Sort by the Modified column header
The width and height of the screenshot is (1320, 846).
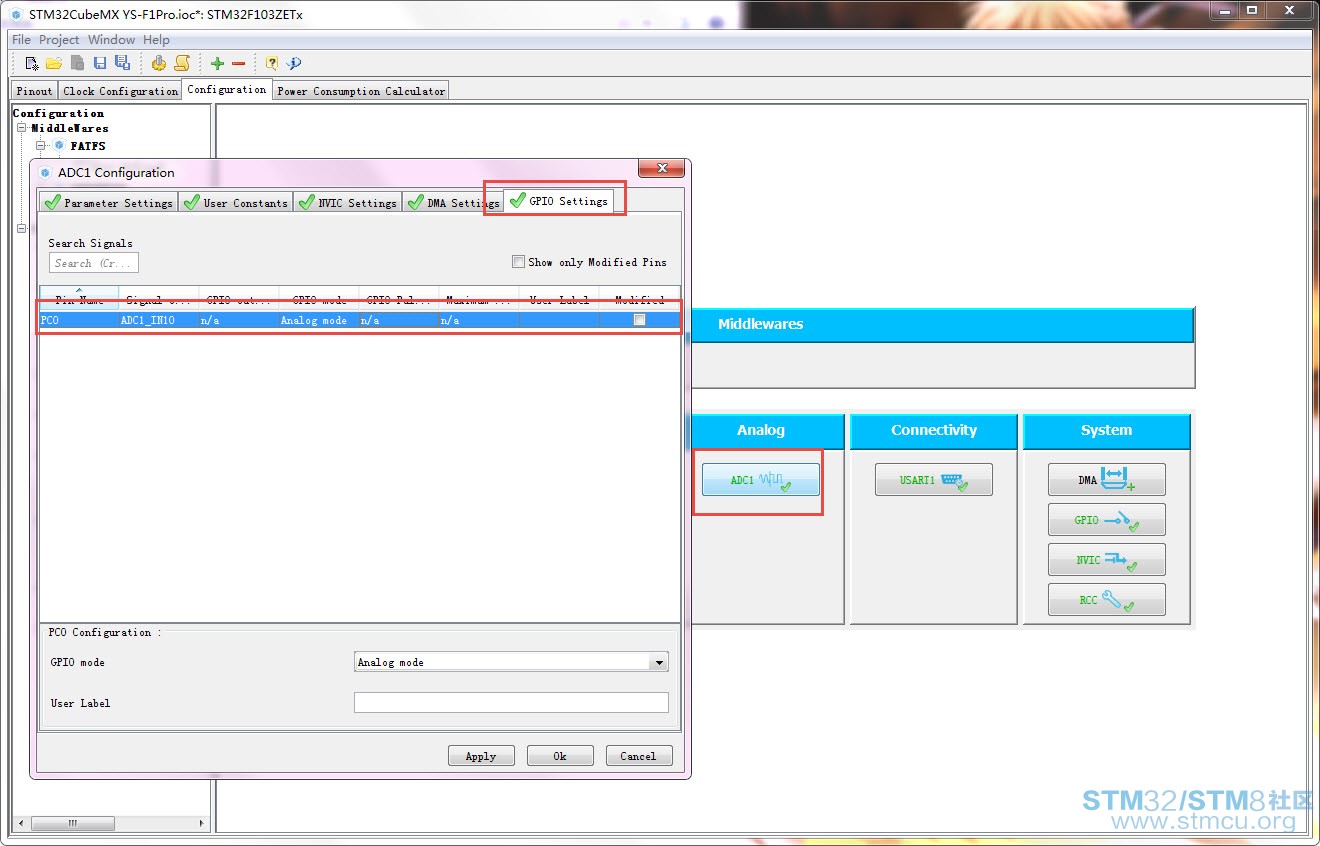tap(639, 298)
